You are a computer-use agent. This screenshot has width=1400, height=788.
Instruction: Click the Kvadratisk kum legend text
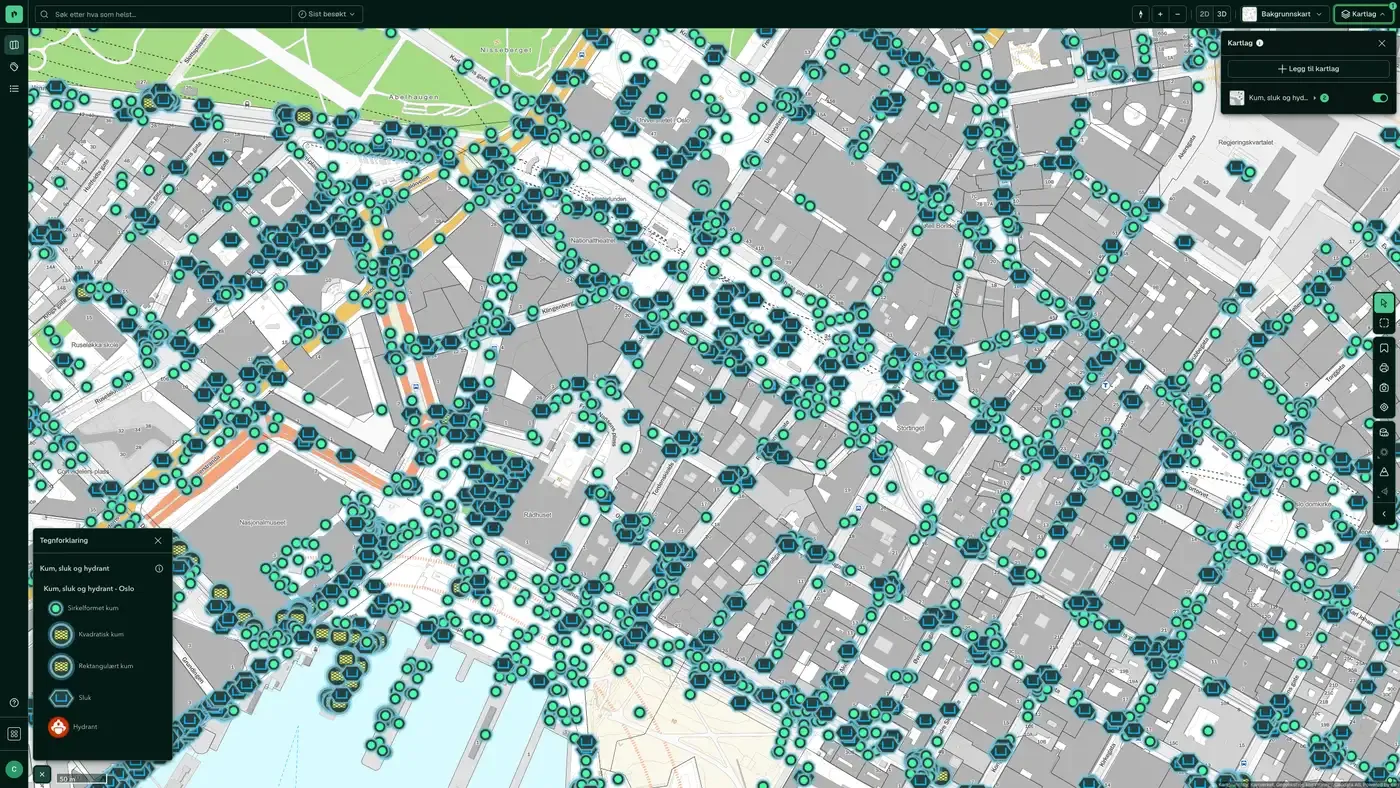coord(101,635)
